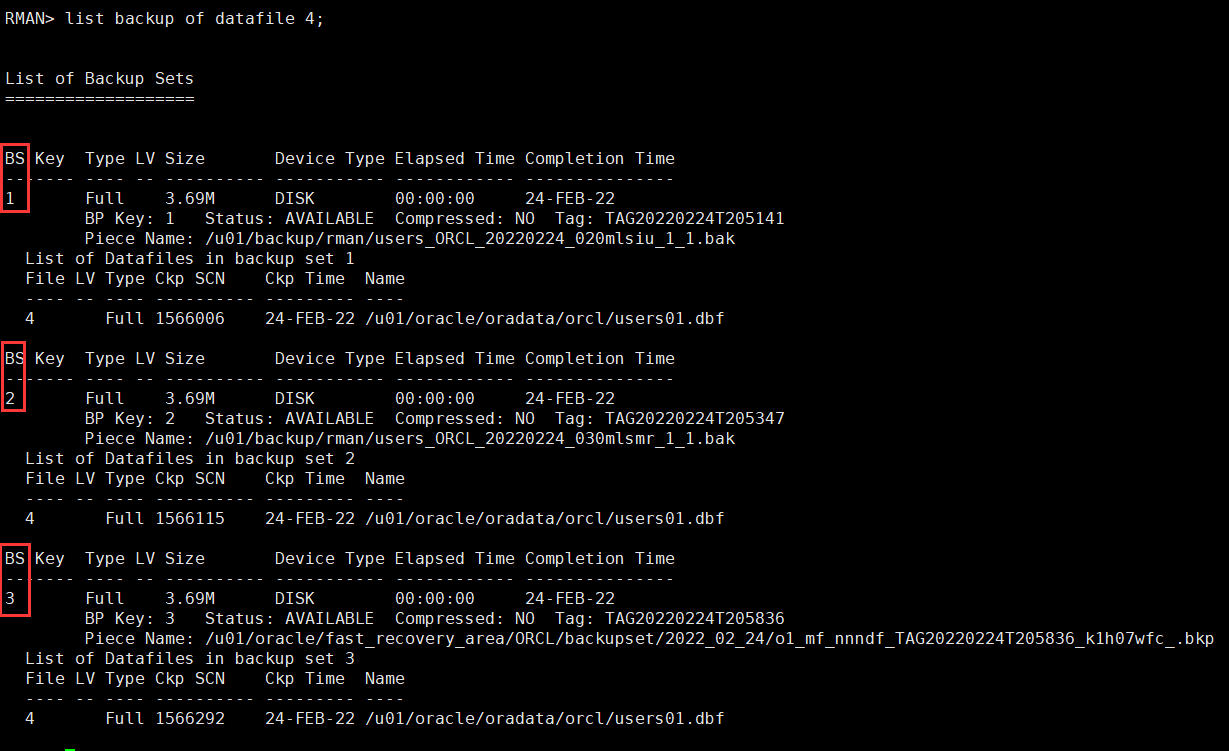Click the green terminal cursor at the bottom

pyautogui.click(x=70, y=747)
